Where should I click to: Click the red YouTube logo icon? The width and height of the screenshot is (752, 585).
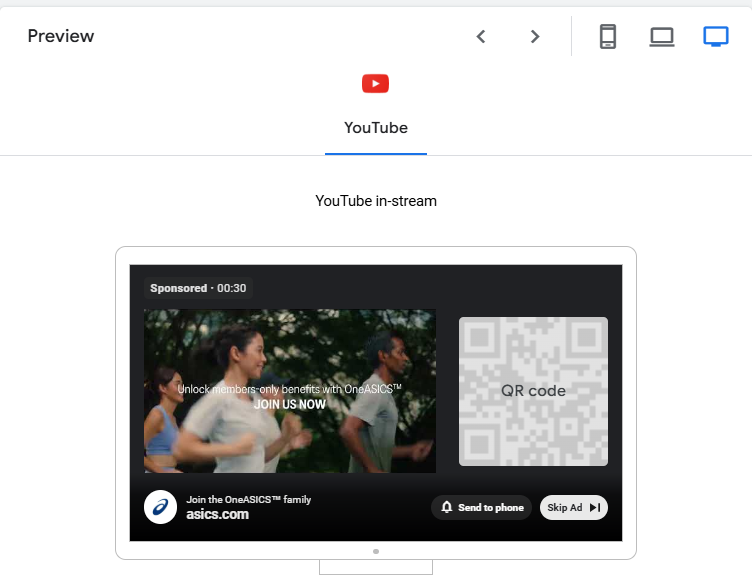tap(376, 83)
